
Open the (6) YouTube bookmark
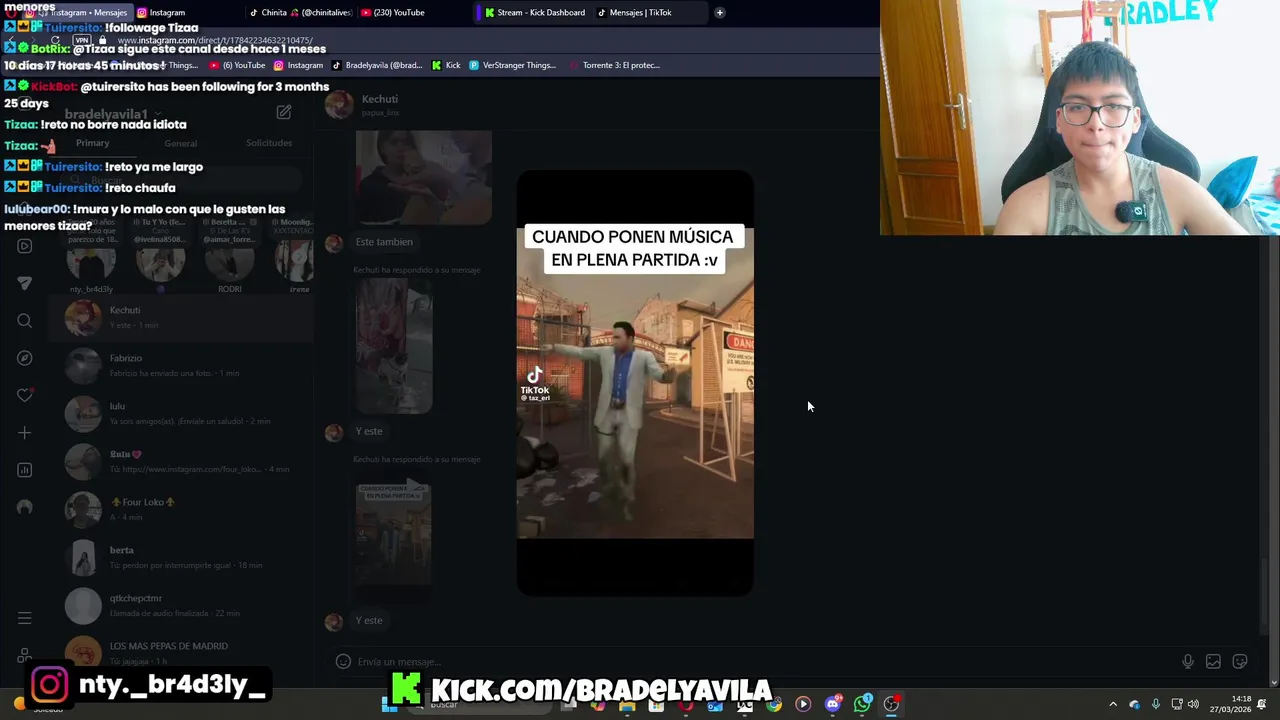click(x=238, y=65)
